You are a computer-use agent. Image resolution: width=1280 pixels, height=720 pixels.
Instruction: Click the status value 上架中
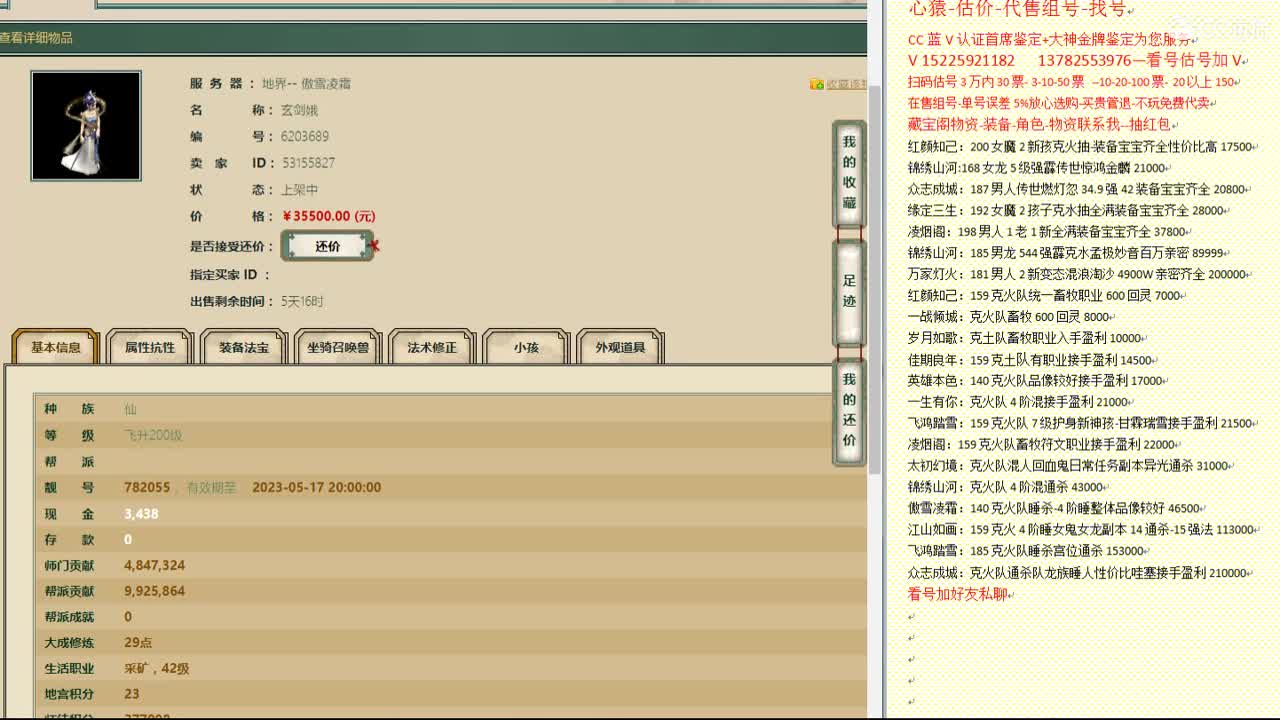click(x=300, y=190)
